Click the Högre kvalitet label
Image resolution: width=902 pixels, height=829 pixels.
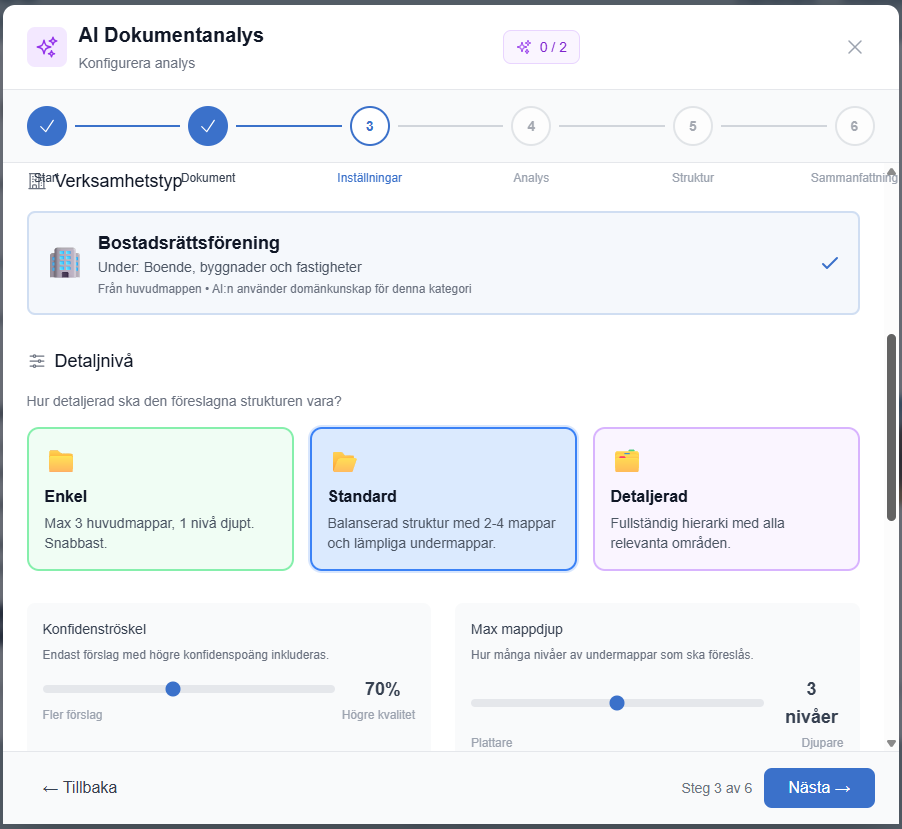(379, 715)
